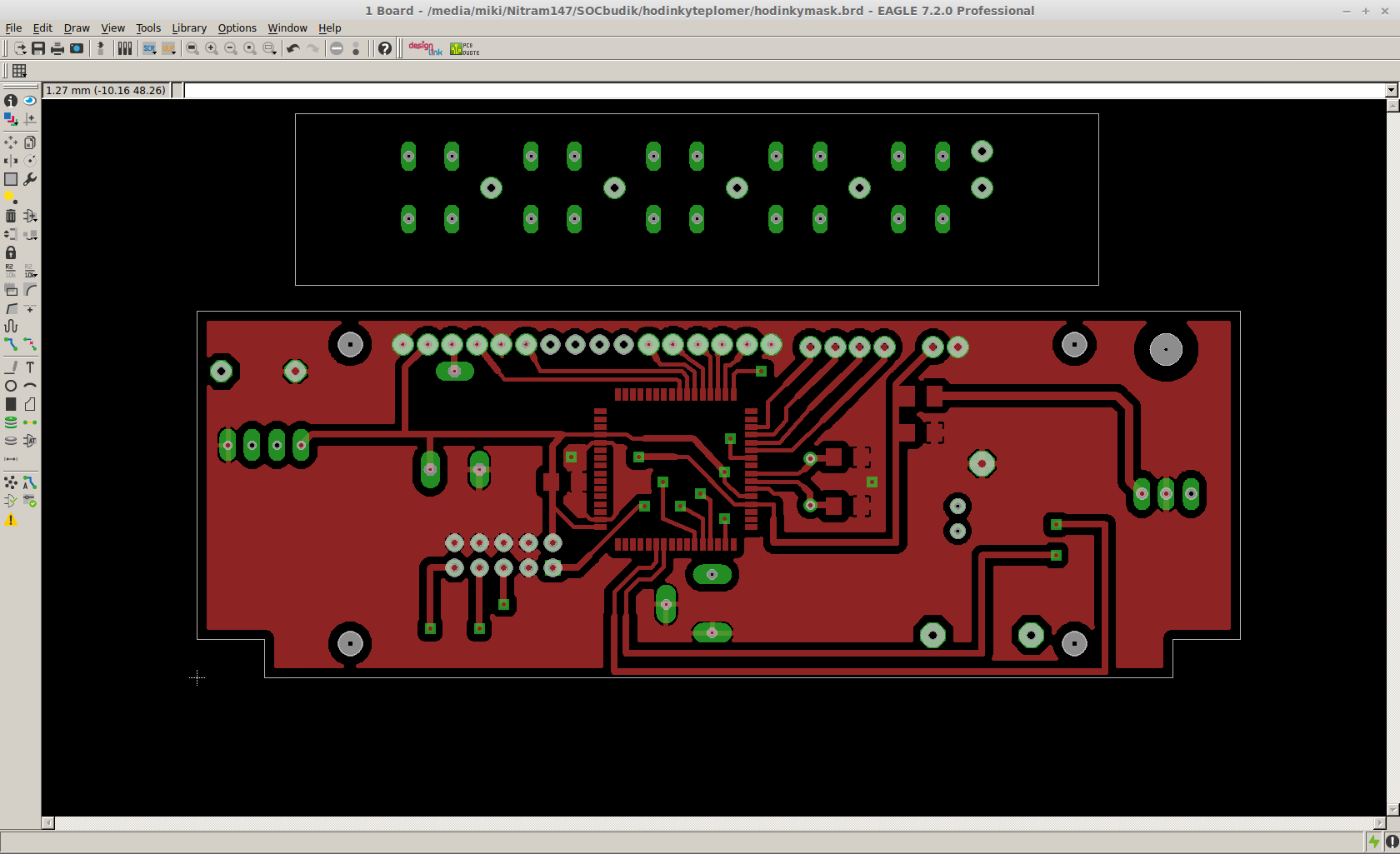Open the Grid settings dropdown
This screenshot has height=854, width=1400.
coord(19,71)
